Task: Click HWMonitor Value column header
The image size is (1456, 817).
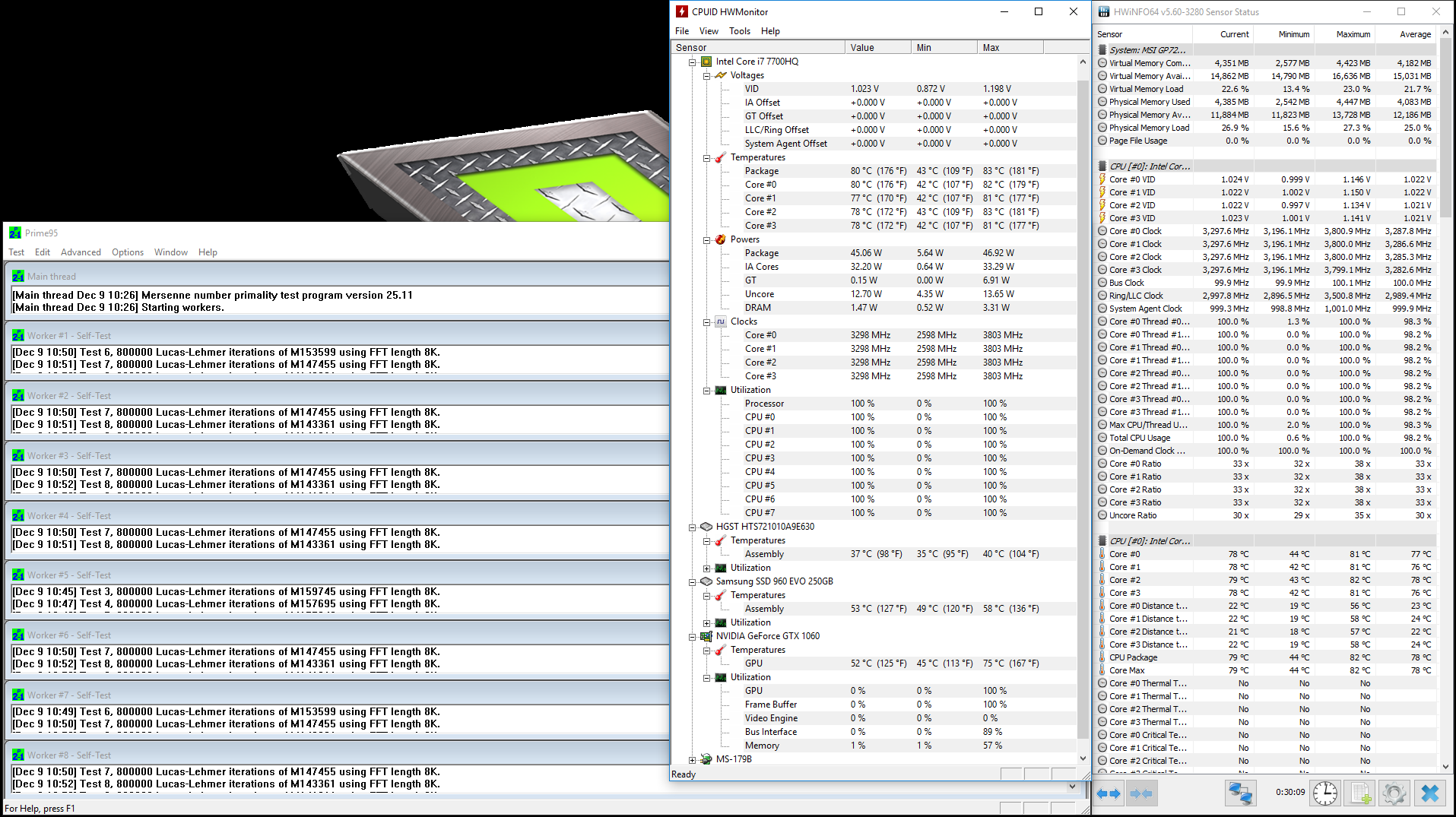Action: 878,47
